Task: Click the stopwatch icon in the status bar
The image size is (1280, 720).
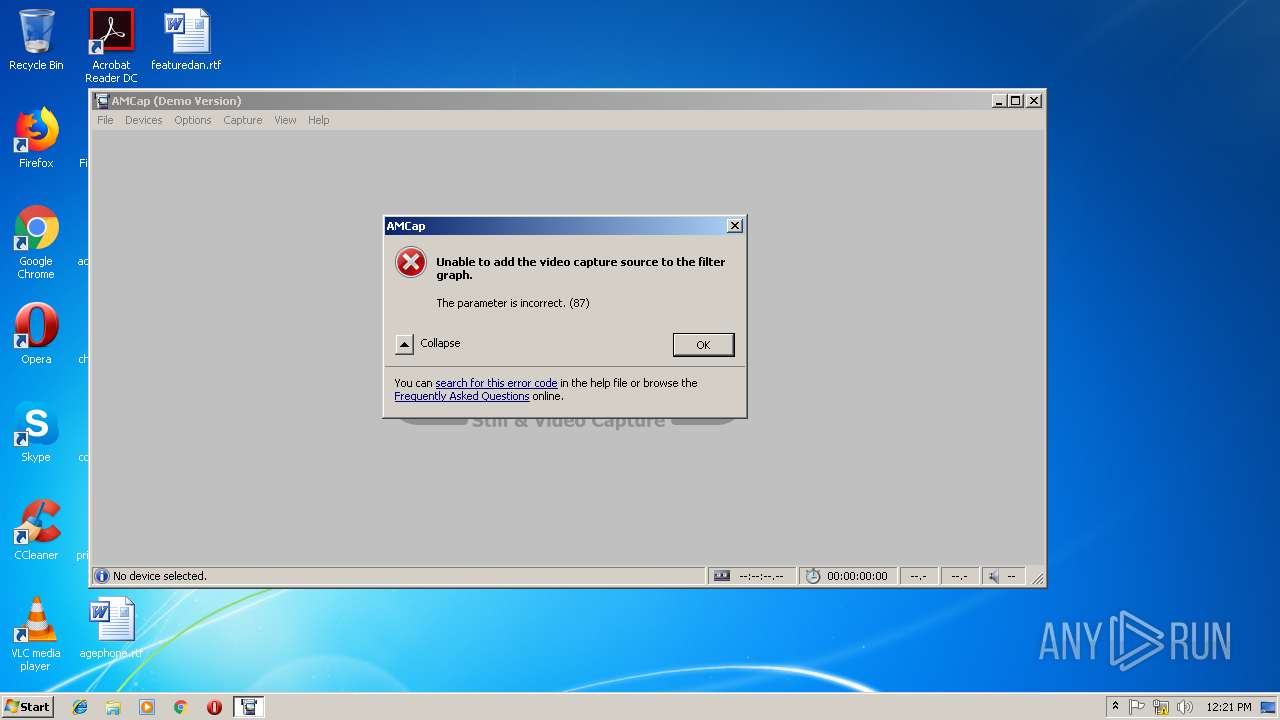Action: coord(813,576)
